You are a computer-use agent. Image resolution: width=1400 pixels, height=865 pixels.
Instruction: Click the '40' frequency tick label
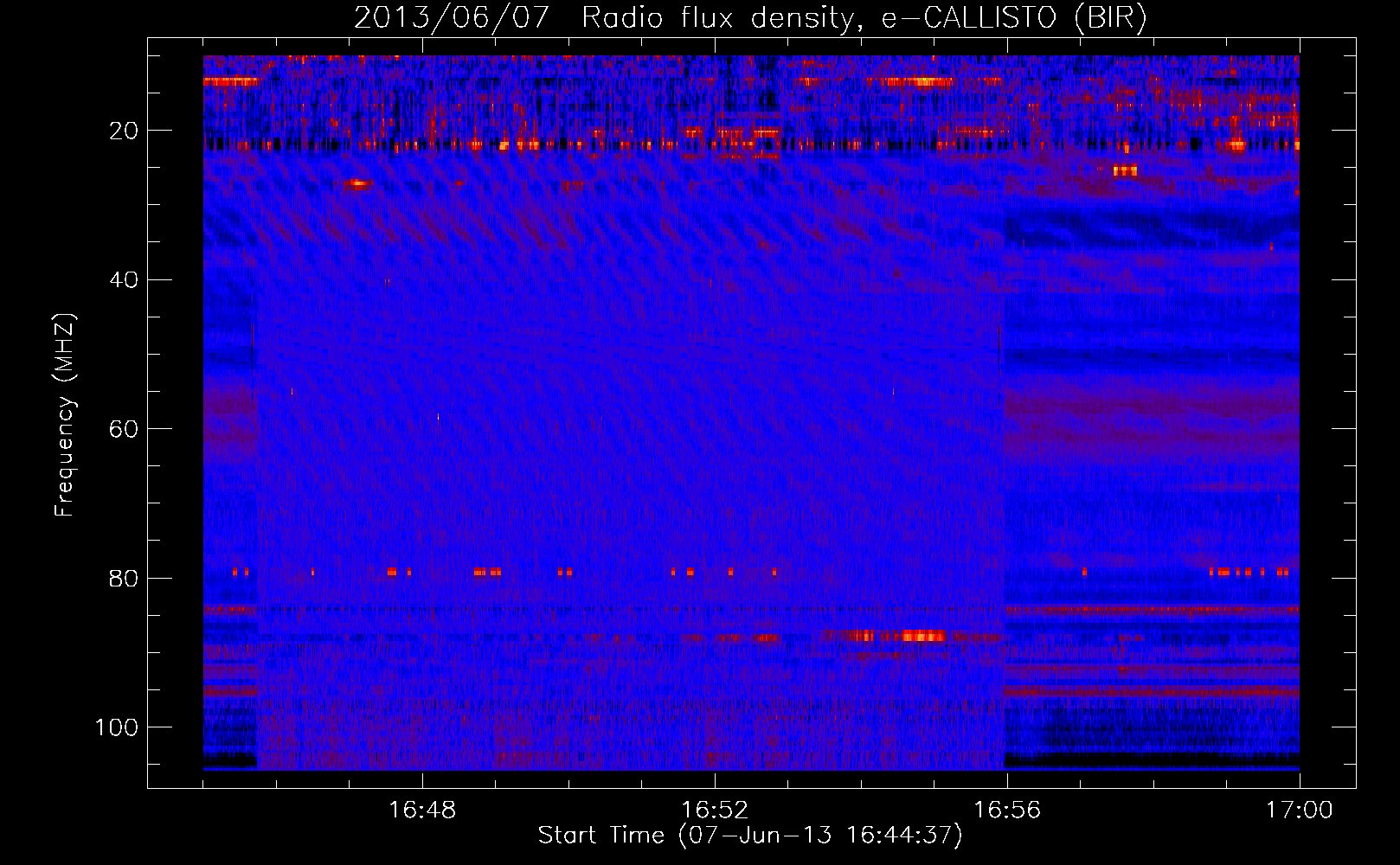(124, 280)
